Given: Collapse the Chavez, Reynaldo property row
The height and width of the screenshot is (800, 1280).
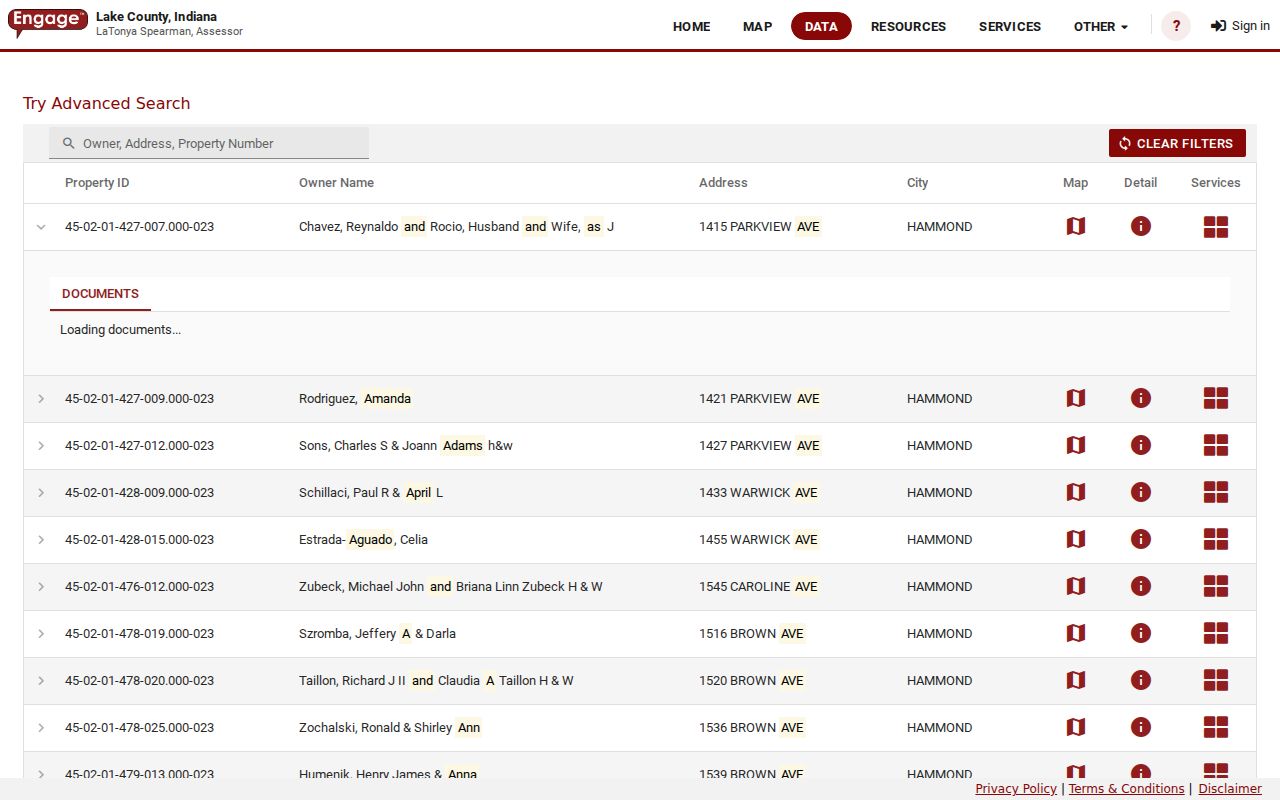Looking at the screenshot, I should (41, 227).
